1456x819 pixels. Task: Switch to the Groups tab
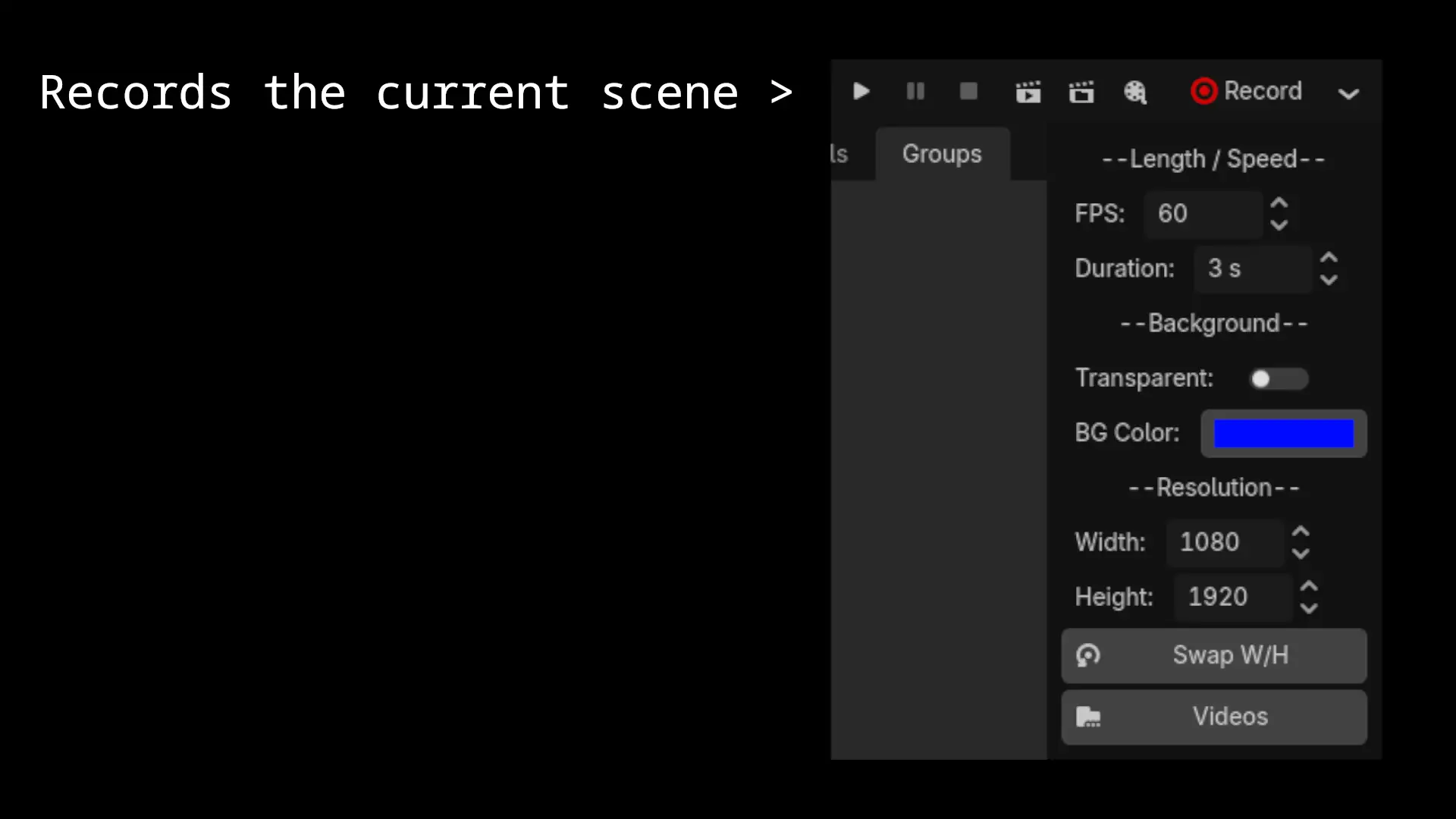coord(942,154)
